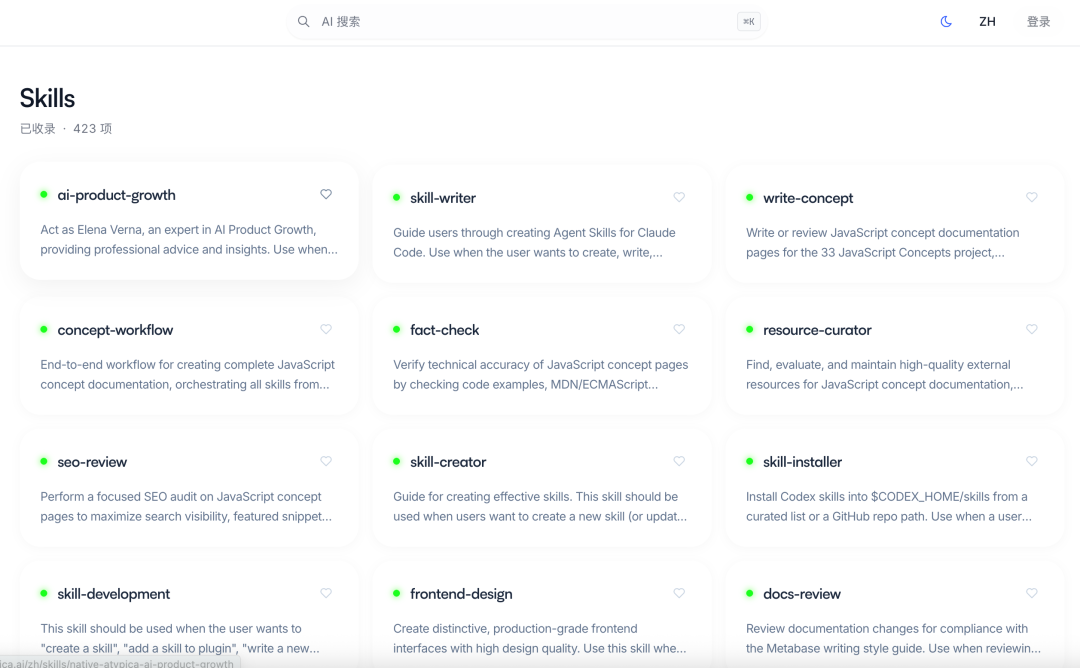Open the ZH language selector
Screen dimensions: 1080x668
(987, 21)
